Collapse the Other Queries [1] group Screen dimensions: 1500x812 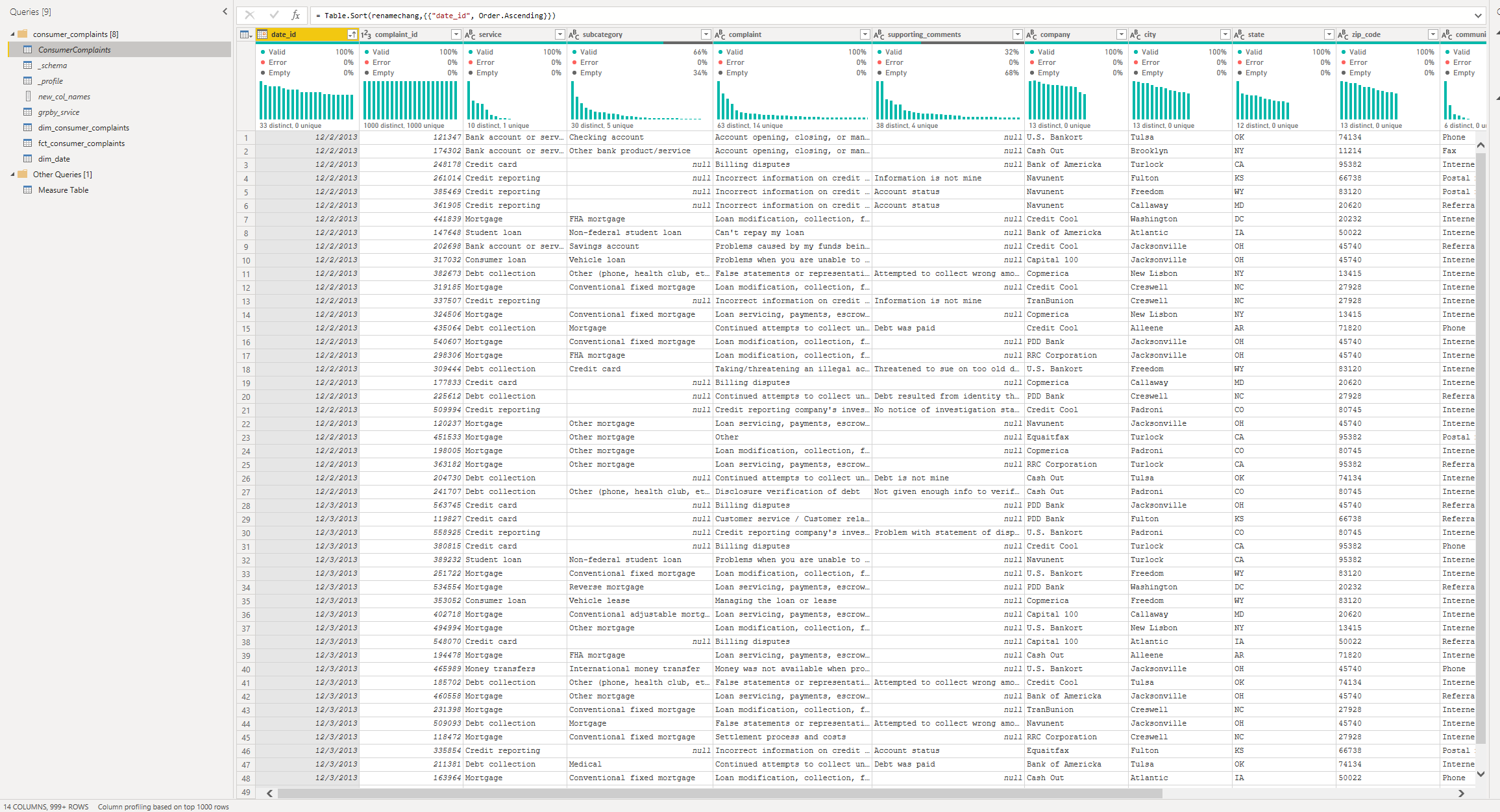point(12,174)
